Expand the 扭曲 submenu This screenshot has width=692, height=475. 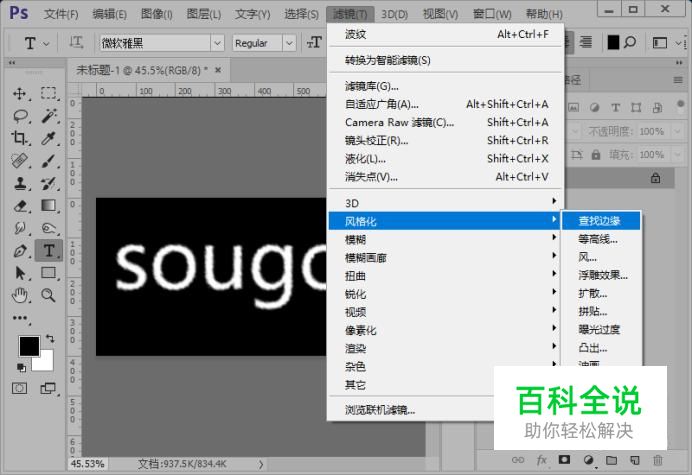pos(445,276)
